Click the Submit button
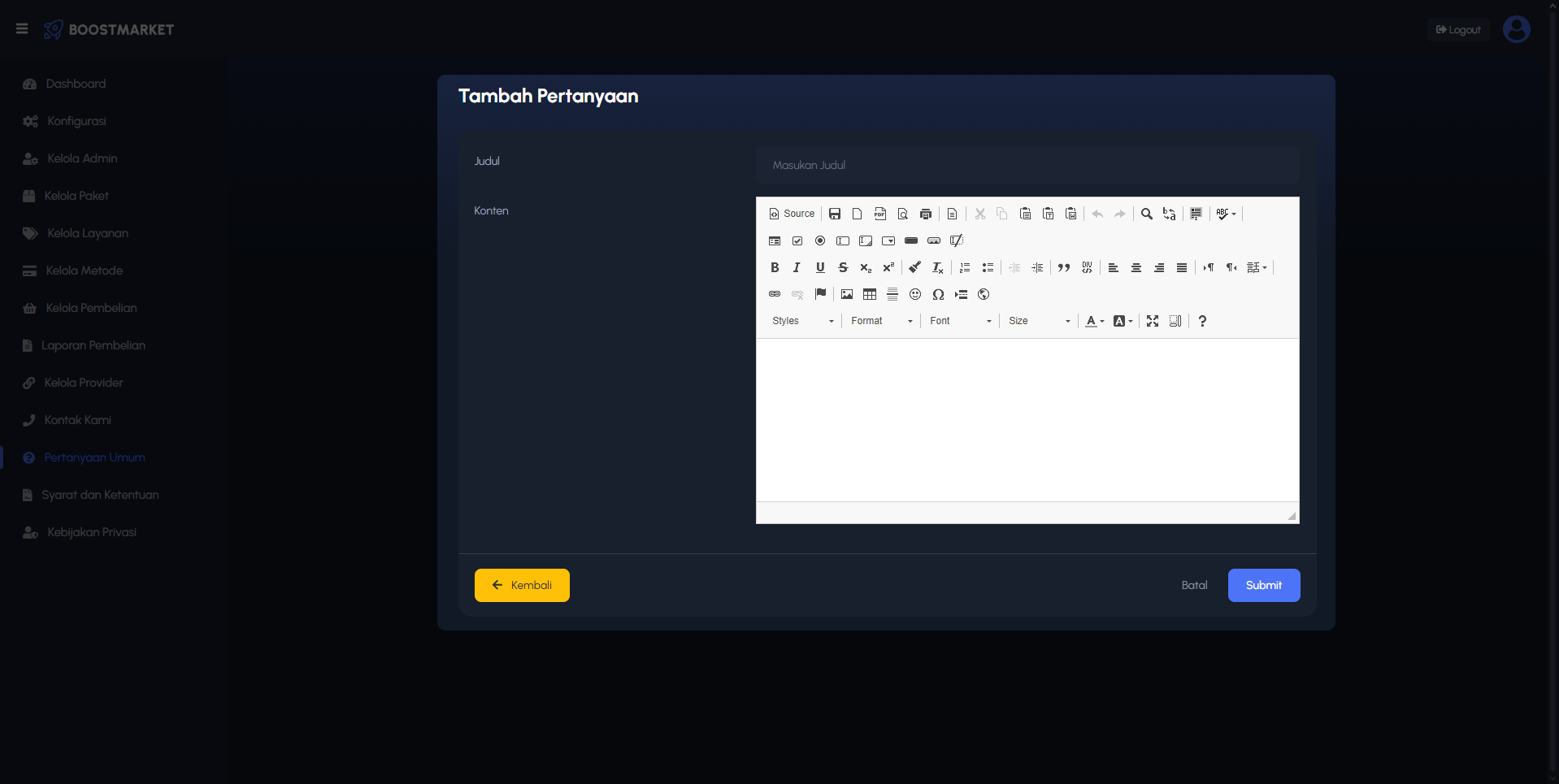 pos(1264,585)
